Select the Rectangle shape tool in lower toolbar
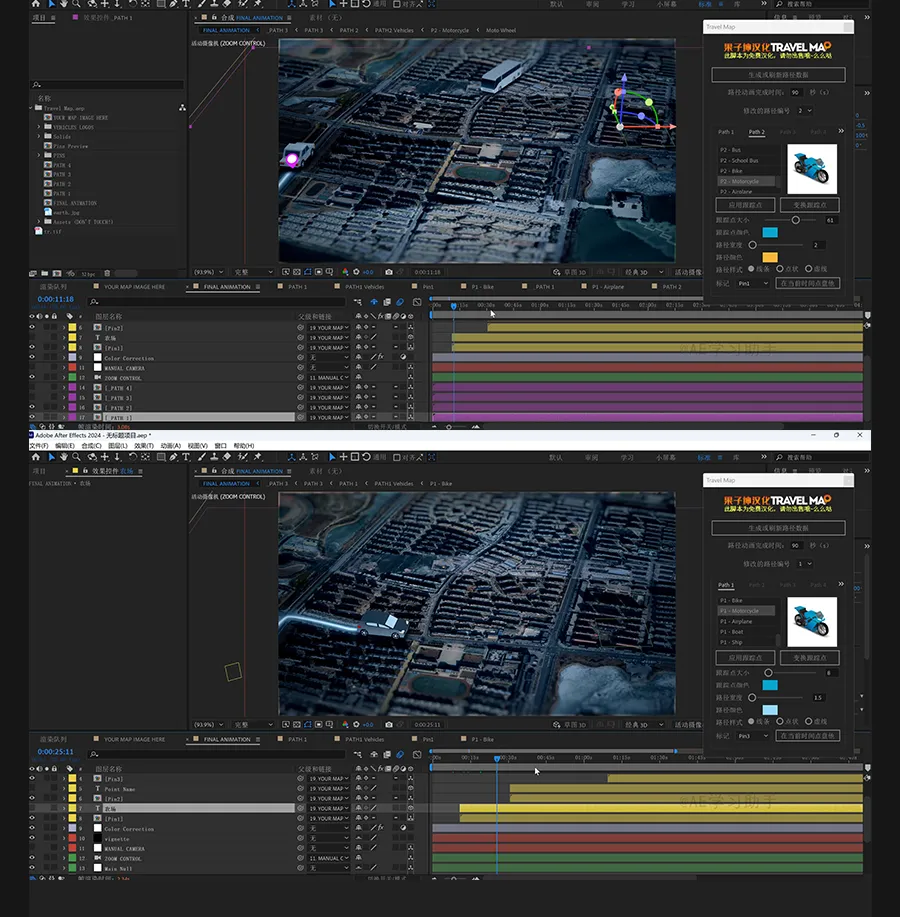900x917 pixels. click(161, 457)
